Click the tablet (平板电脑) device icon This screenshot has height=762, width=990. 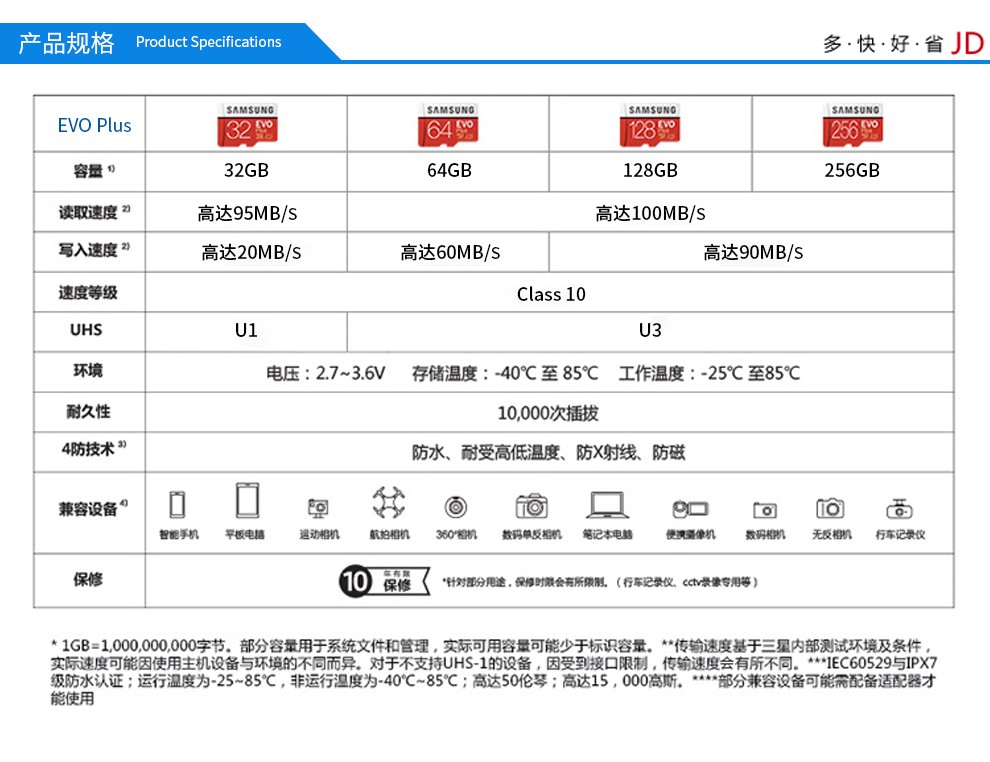(247, 501)
